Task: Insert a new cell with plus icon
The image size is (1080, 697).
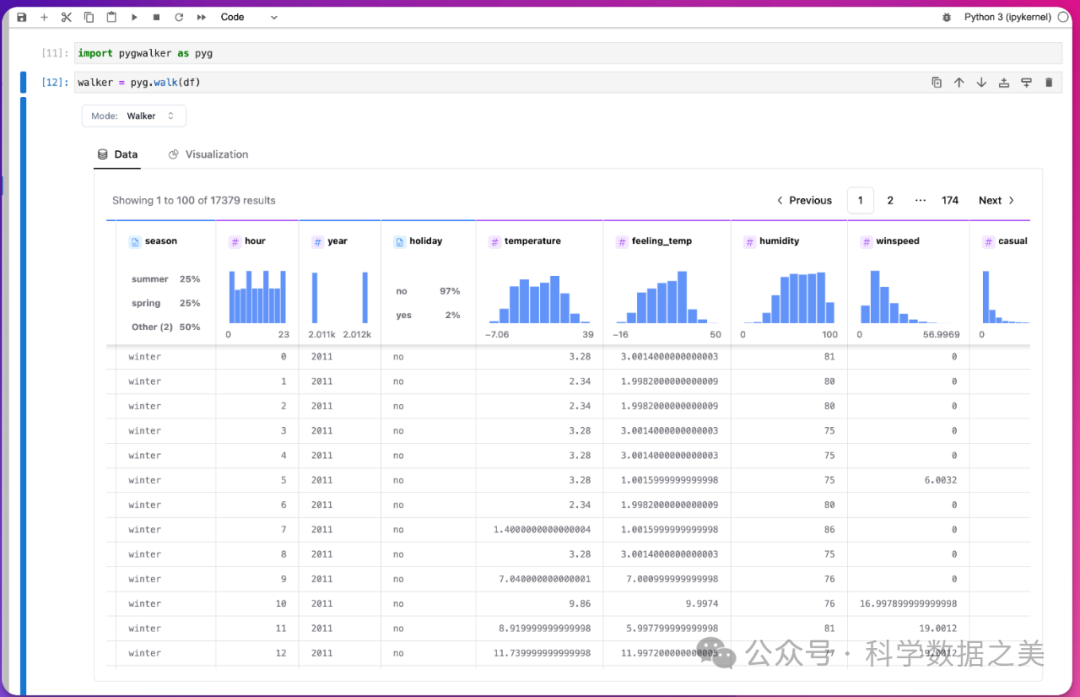Action: coord(44,17)
